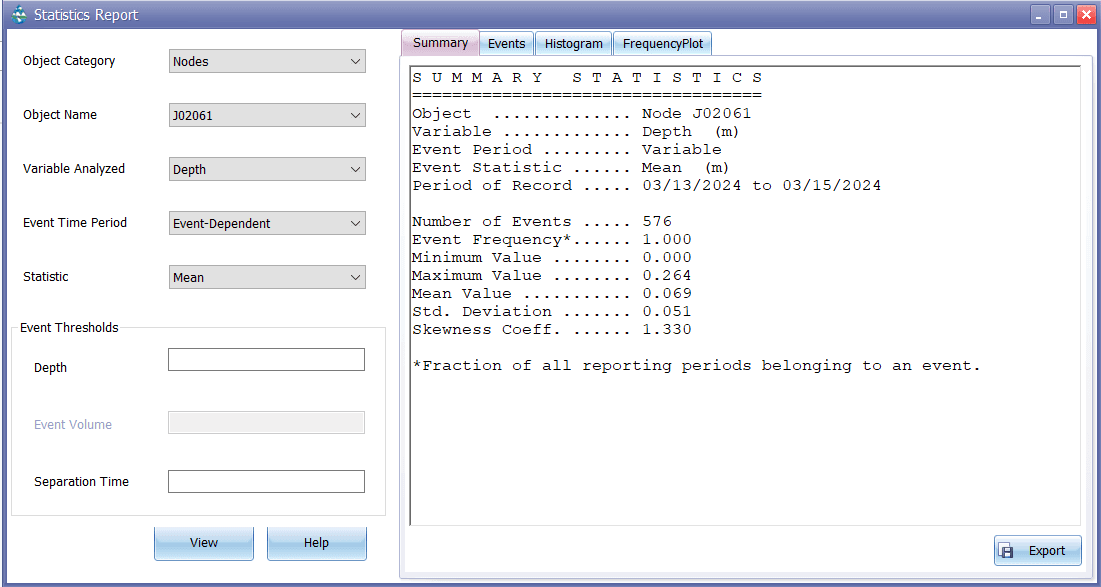
Task: Open Help for the Statistics Report
Action: [x=316, y=542]
